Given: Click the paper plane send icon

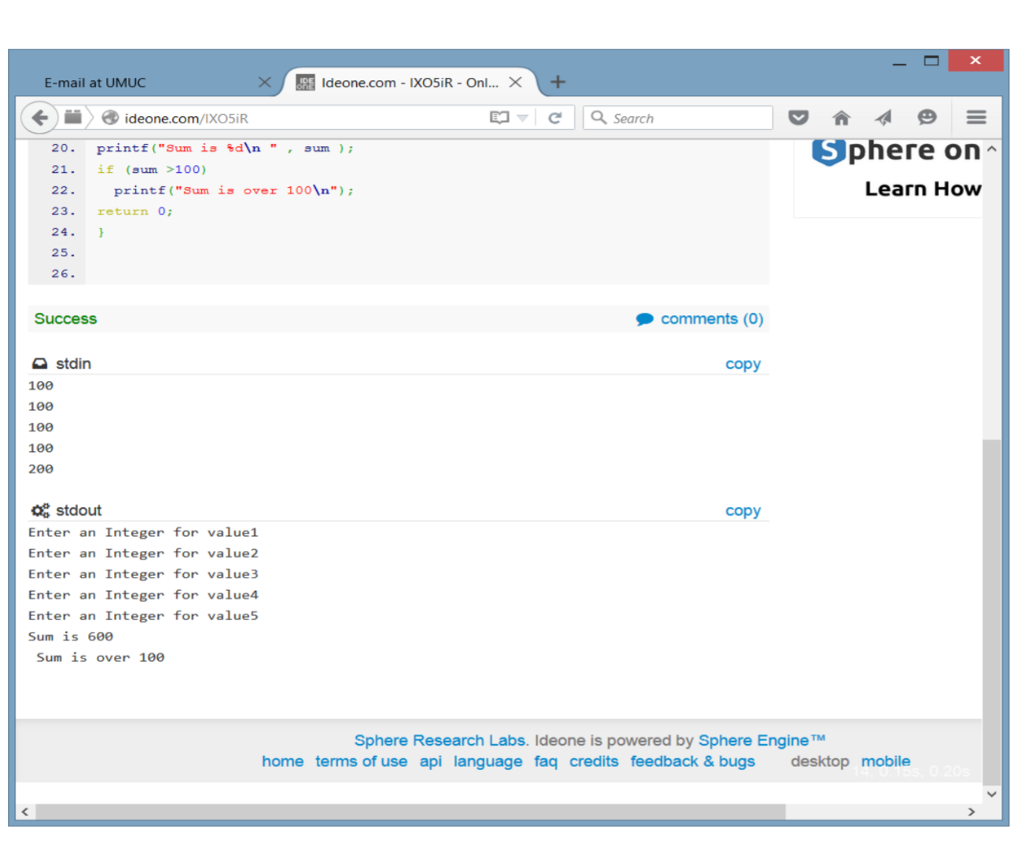Looking at the screenshot, I should point(884,118).
